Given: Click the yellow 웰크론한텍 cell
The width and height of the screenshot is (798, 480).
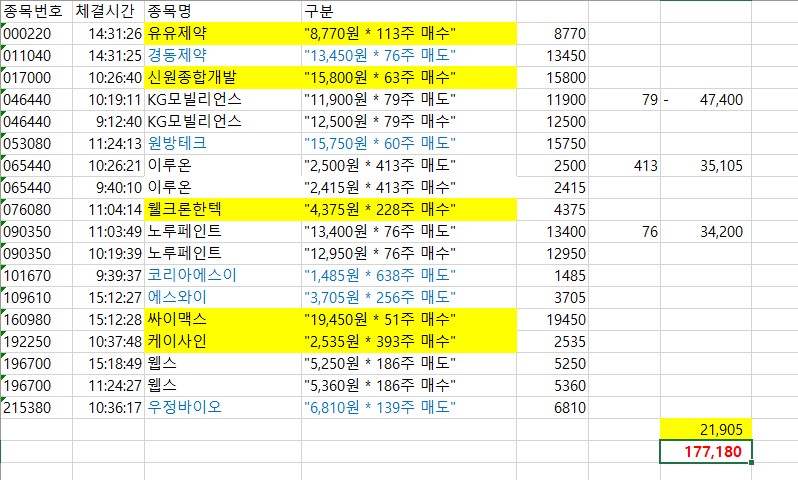Looking at the screenshot, I should [223, 209].
